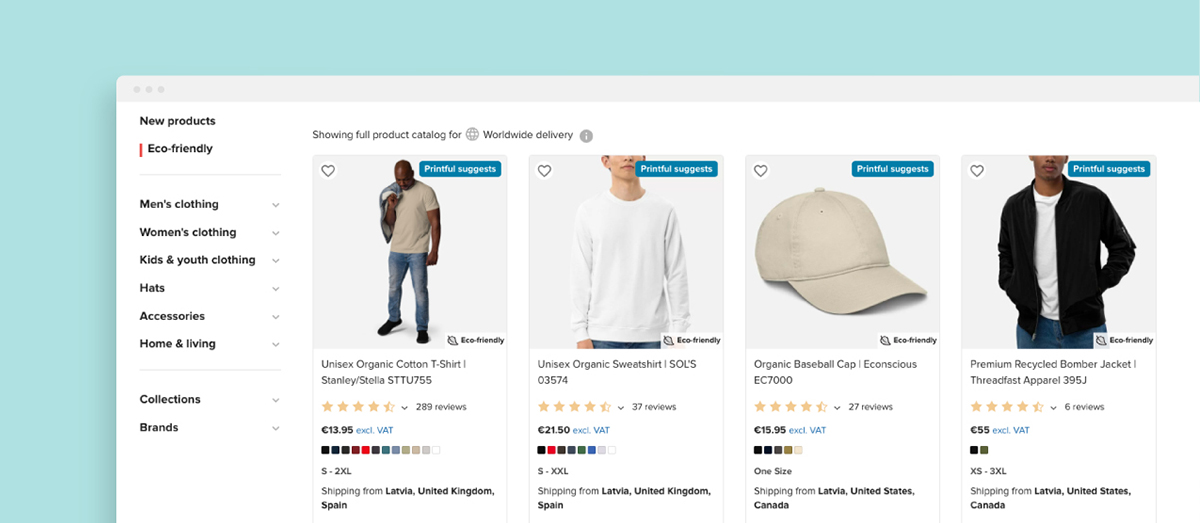
Task: Click excl. VAT next to €55
Action: click(x=1011, y=431)
